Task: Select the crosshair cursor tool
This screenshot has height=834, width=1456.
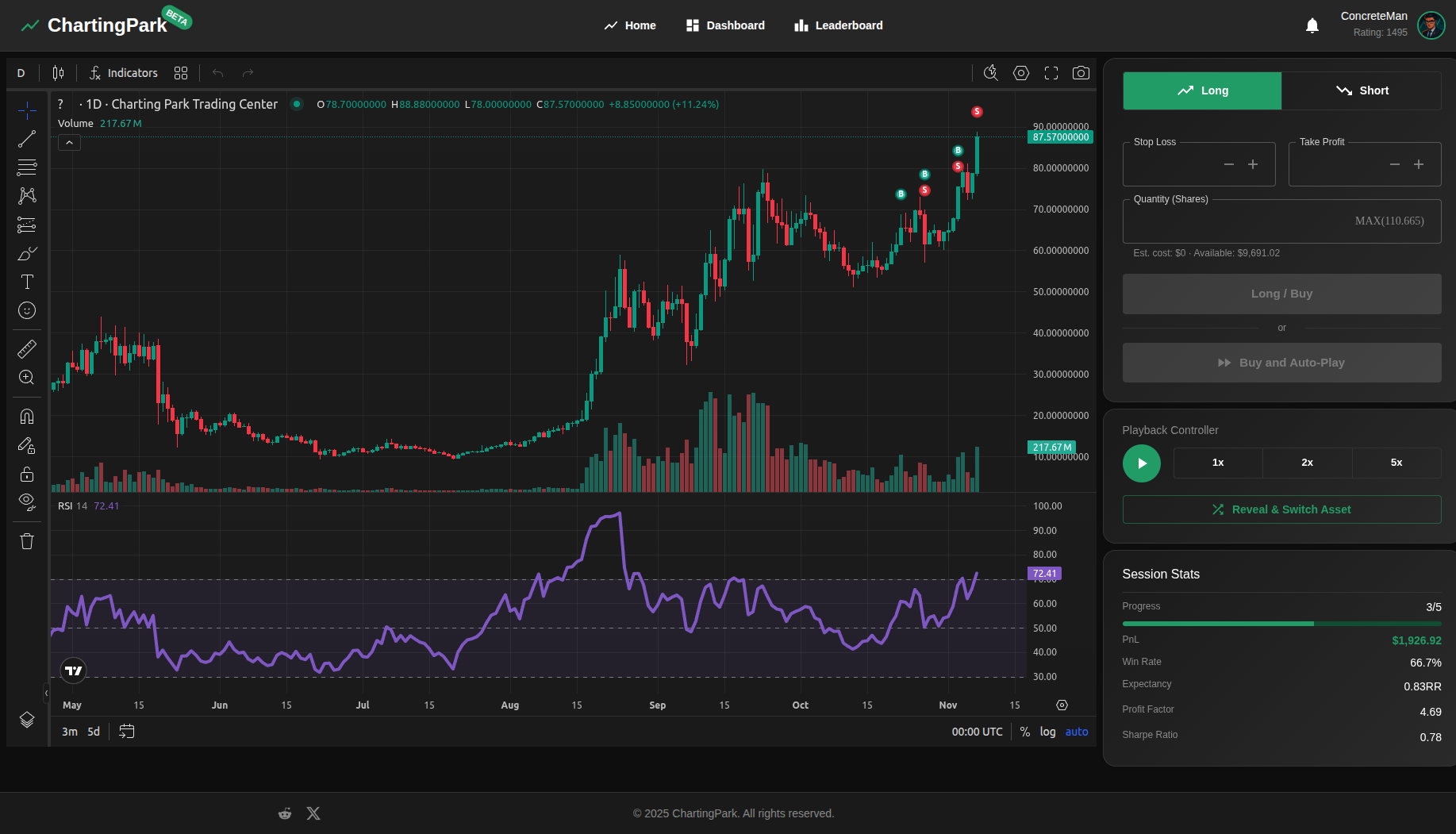Action: tap(27, 110)
